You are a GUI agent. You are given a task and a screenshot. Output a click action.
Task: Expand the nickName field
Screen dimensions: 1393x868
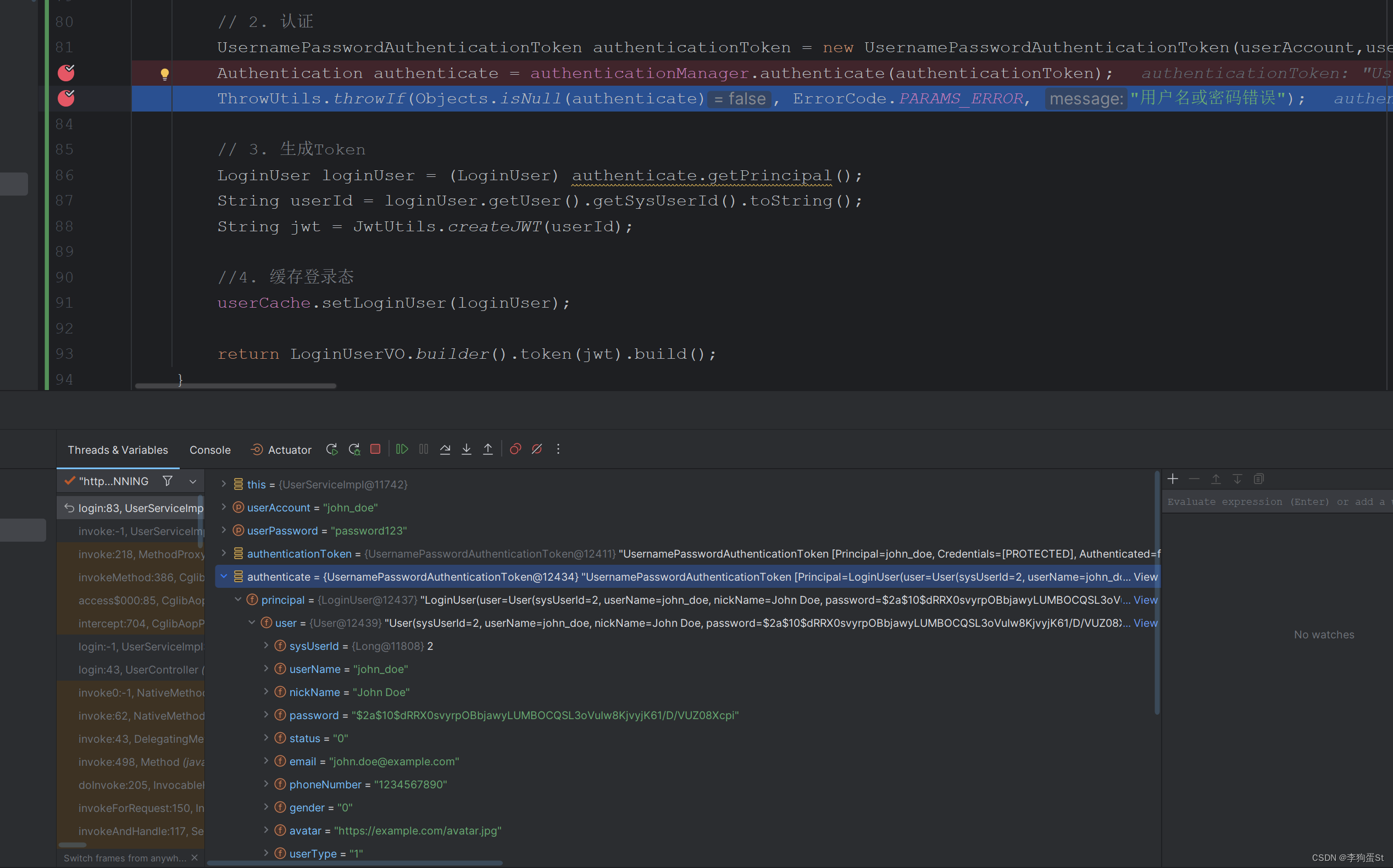[x=266, y=691]
